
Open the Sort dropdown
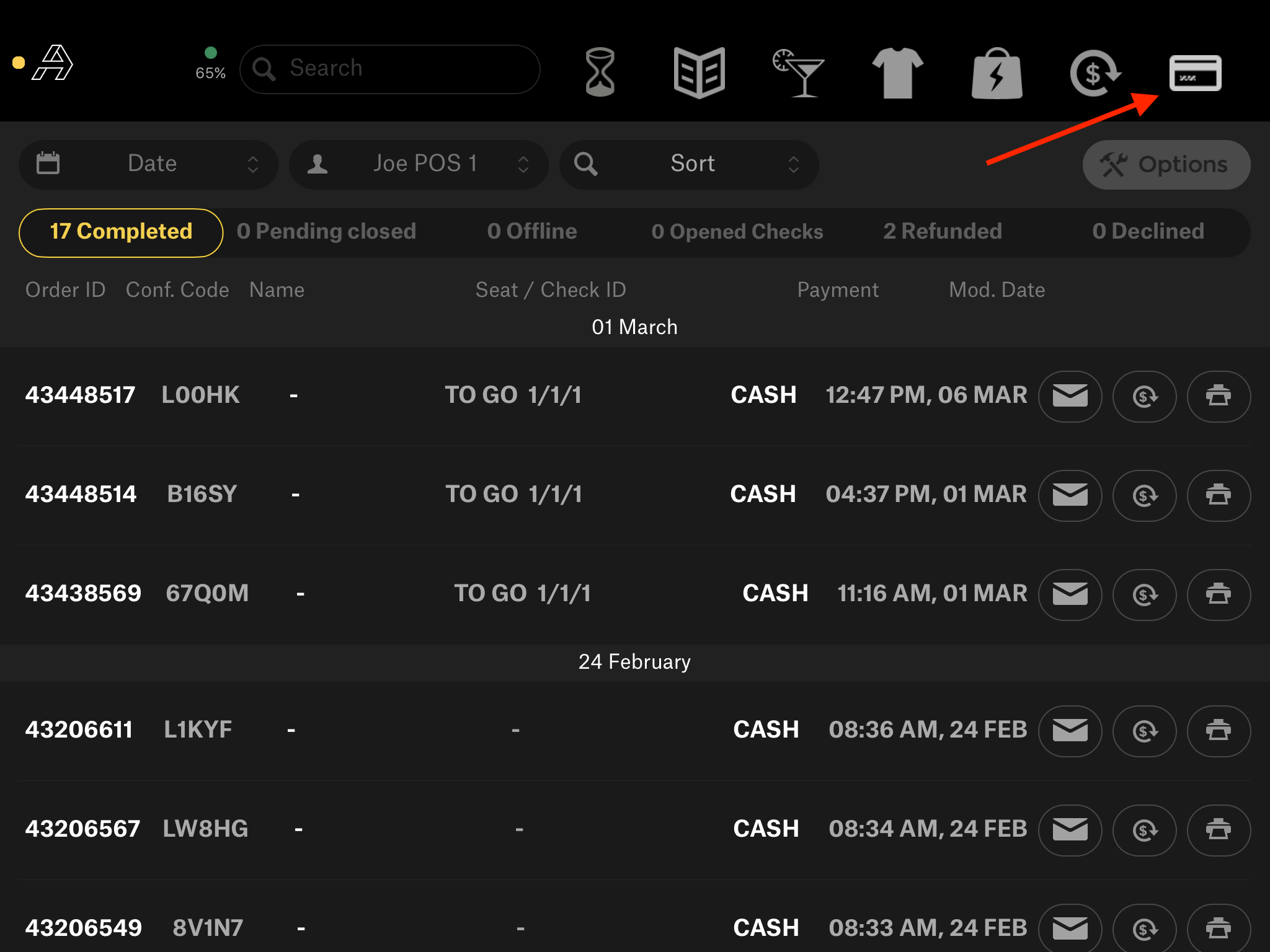pos(689,164)
